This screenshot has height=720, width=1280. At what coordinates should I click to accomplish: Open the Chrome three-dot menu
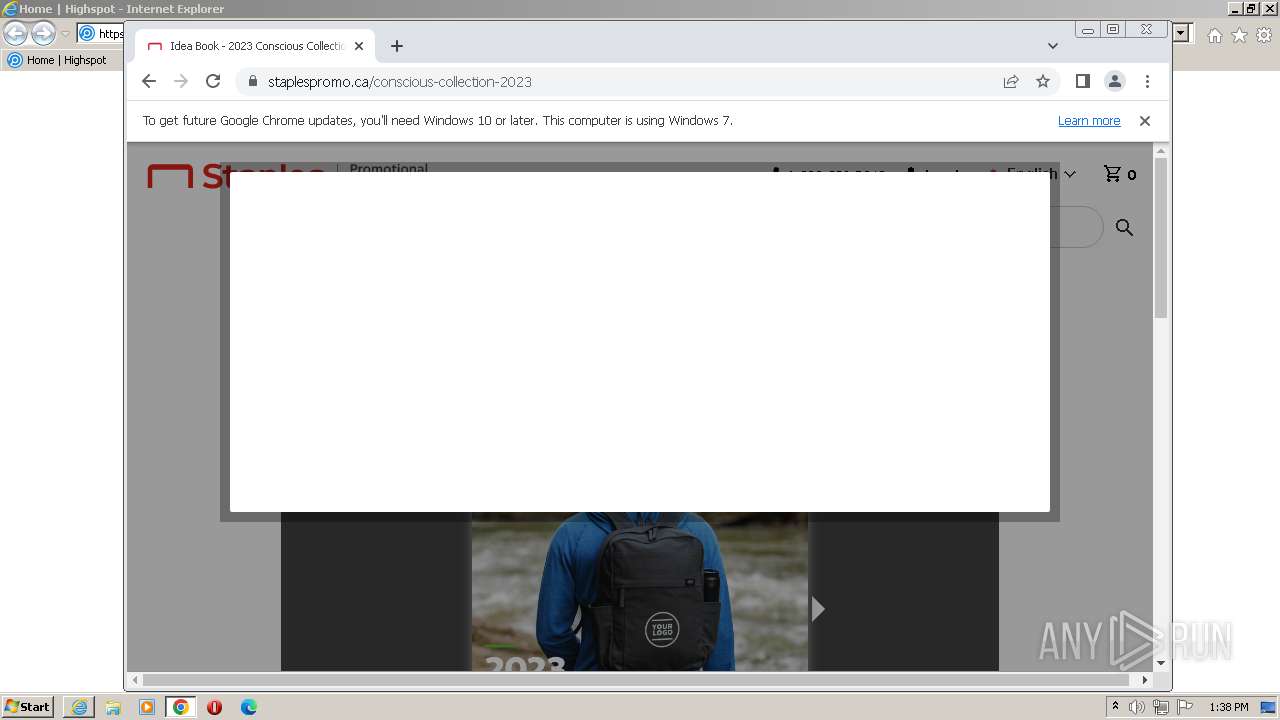[1147, 81]
